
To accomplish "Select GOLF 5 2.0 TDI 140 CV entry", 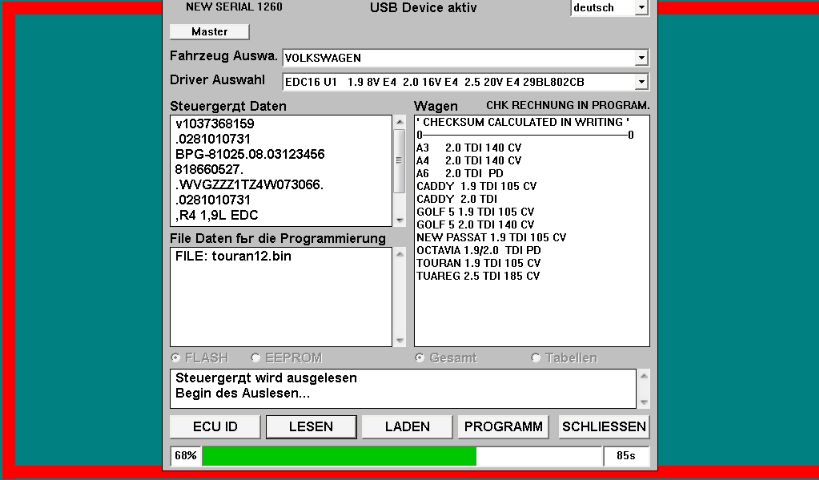I will point(475,225).
